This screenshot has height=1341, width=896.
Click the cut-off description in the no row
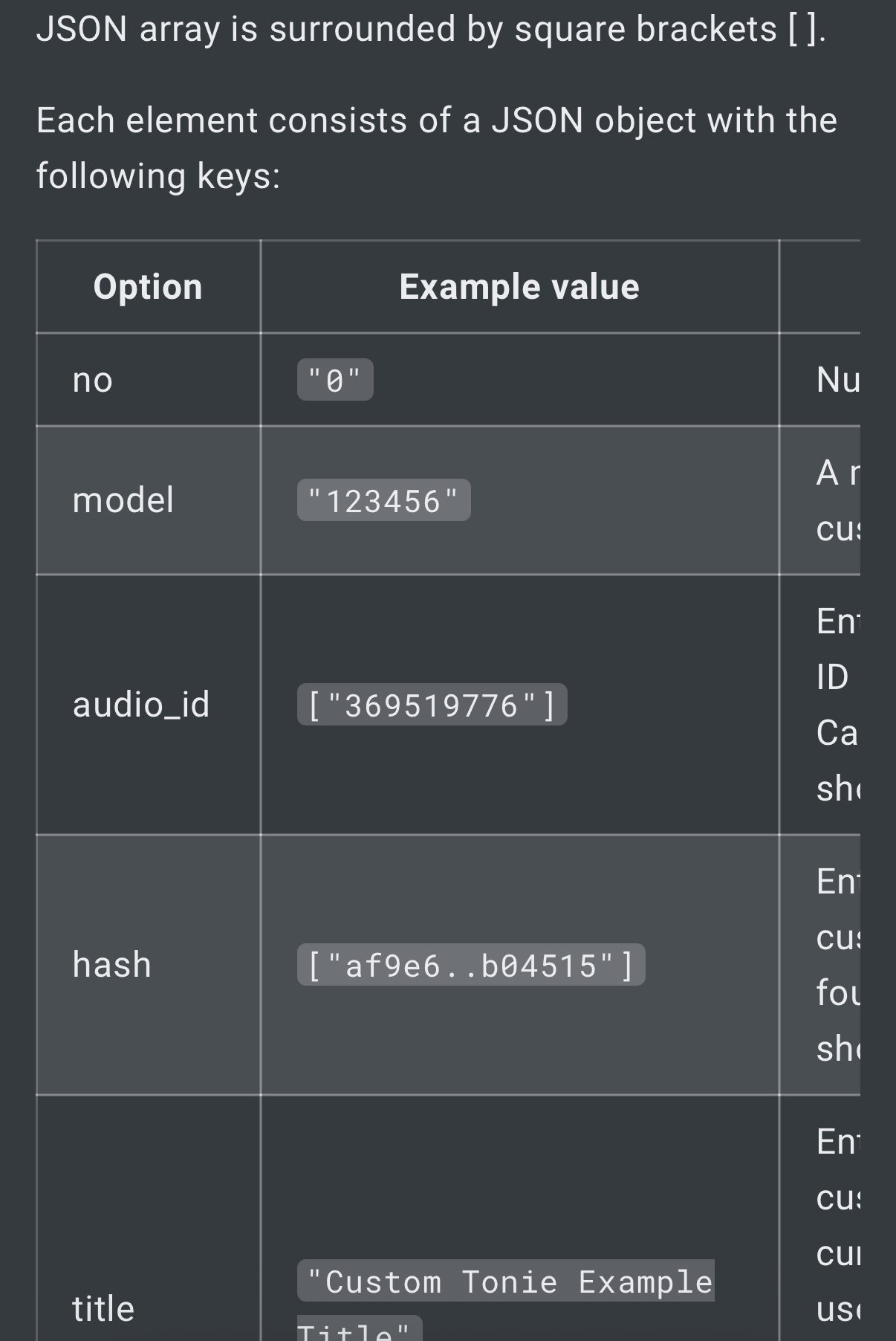point(837,380)
